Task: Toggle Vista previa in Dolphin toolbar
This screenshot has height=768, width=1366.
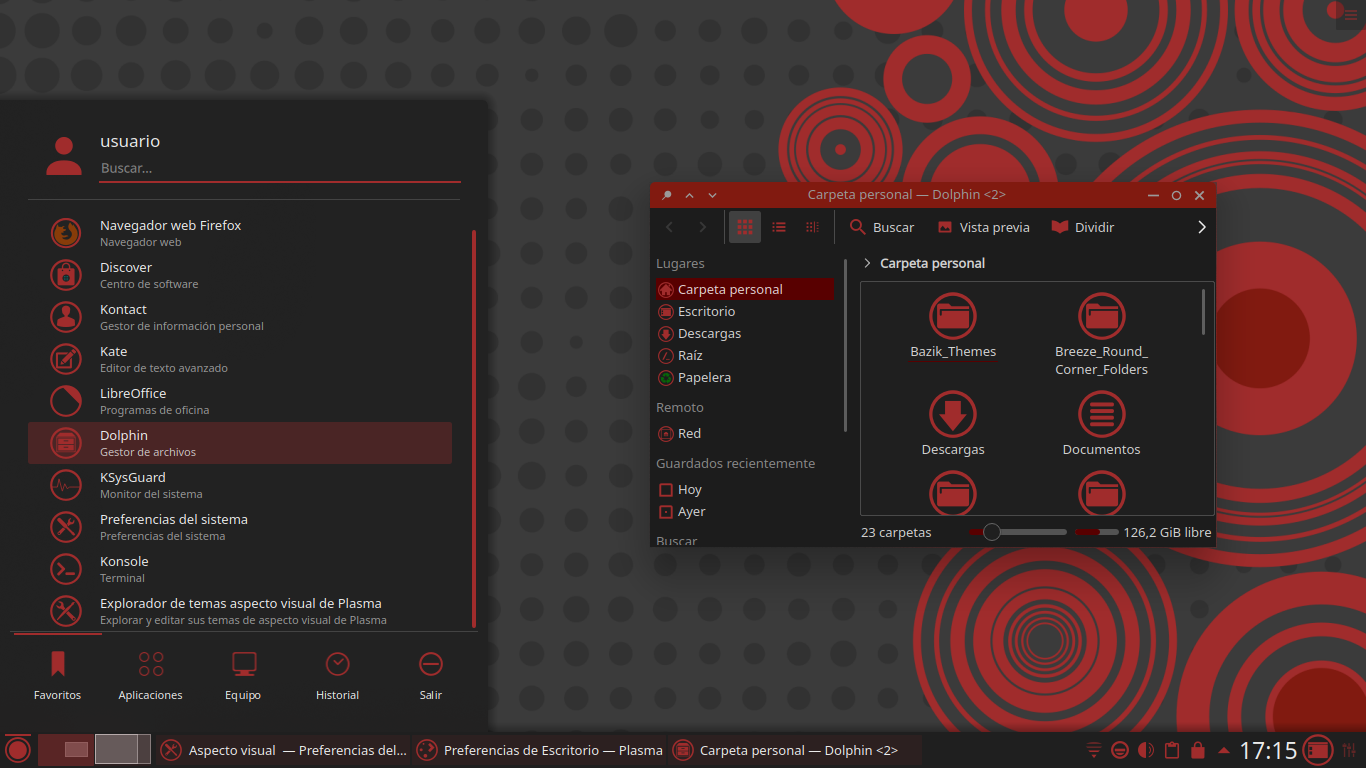Action: [x=983, y=227]
